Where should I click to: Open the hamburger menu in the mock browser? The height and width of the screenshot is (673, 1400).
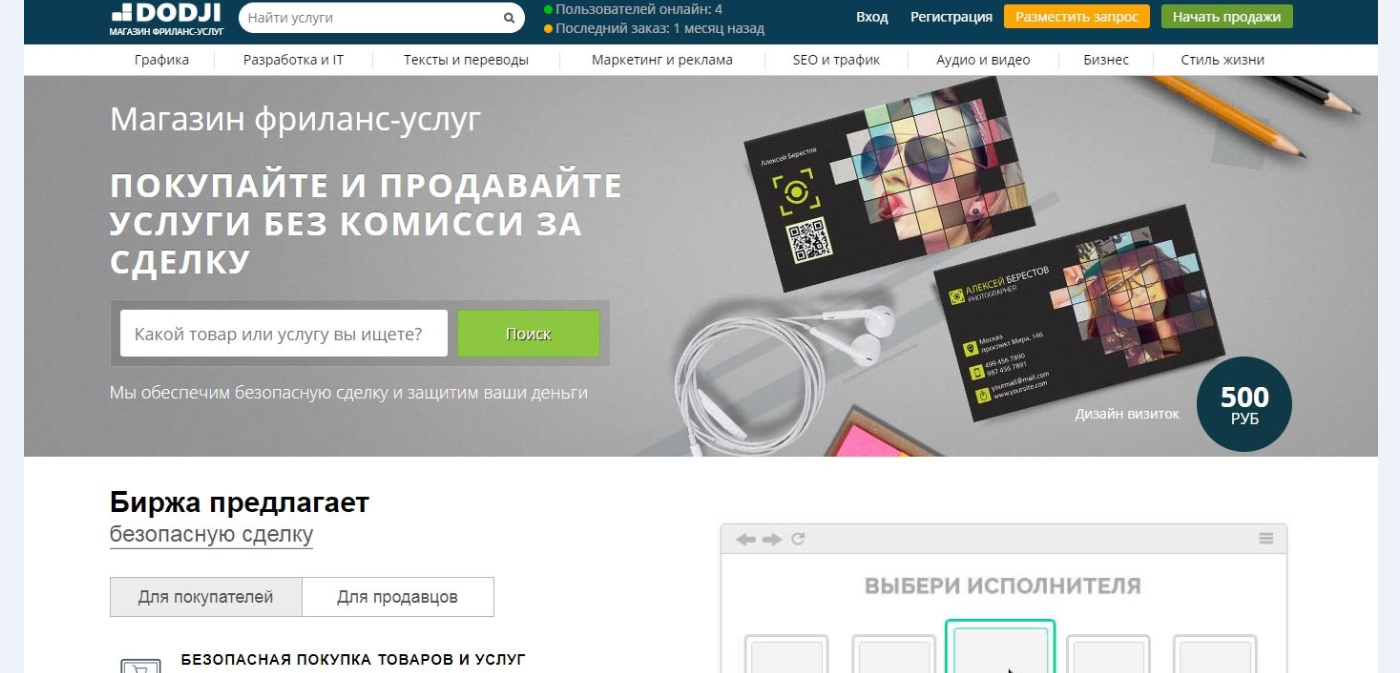coord(1266,539)
